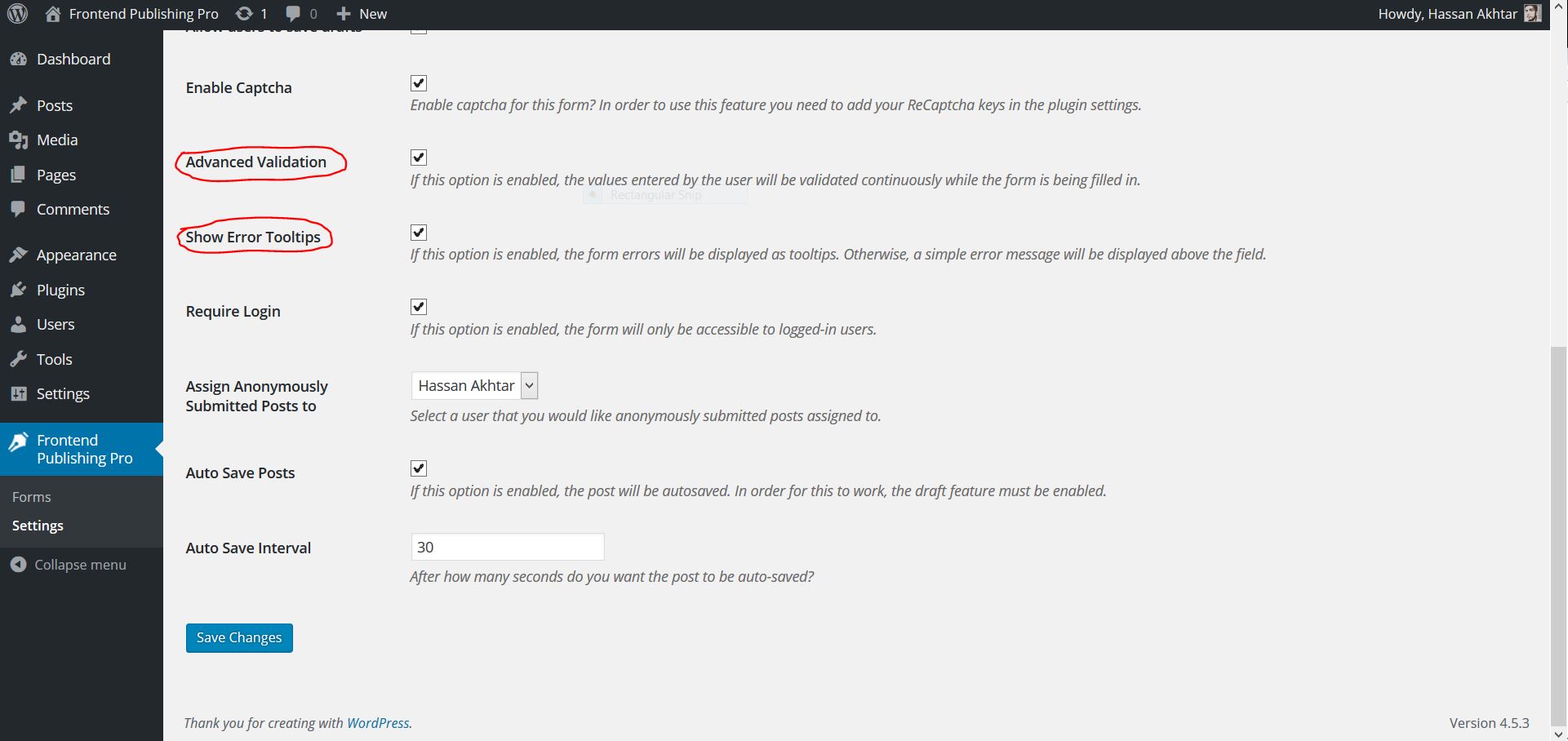Select the Settings submenu under Frontend Publishing Pro
The width and height of the screenshot is (1568, 741).
[x=37, y=525]
